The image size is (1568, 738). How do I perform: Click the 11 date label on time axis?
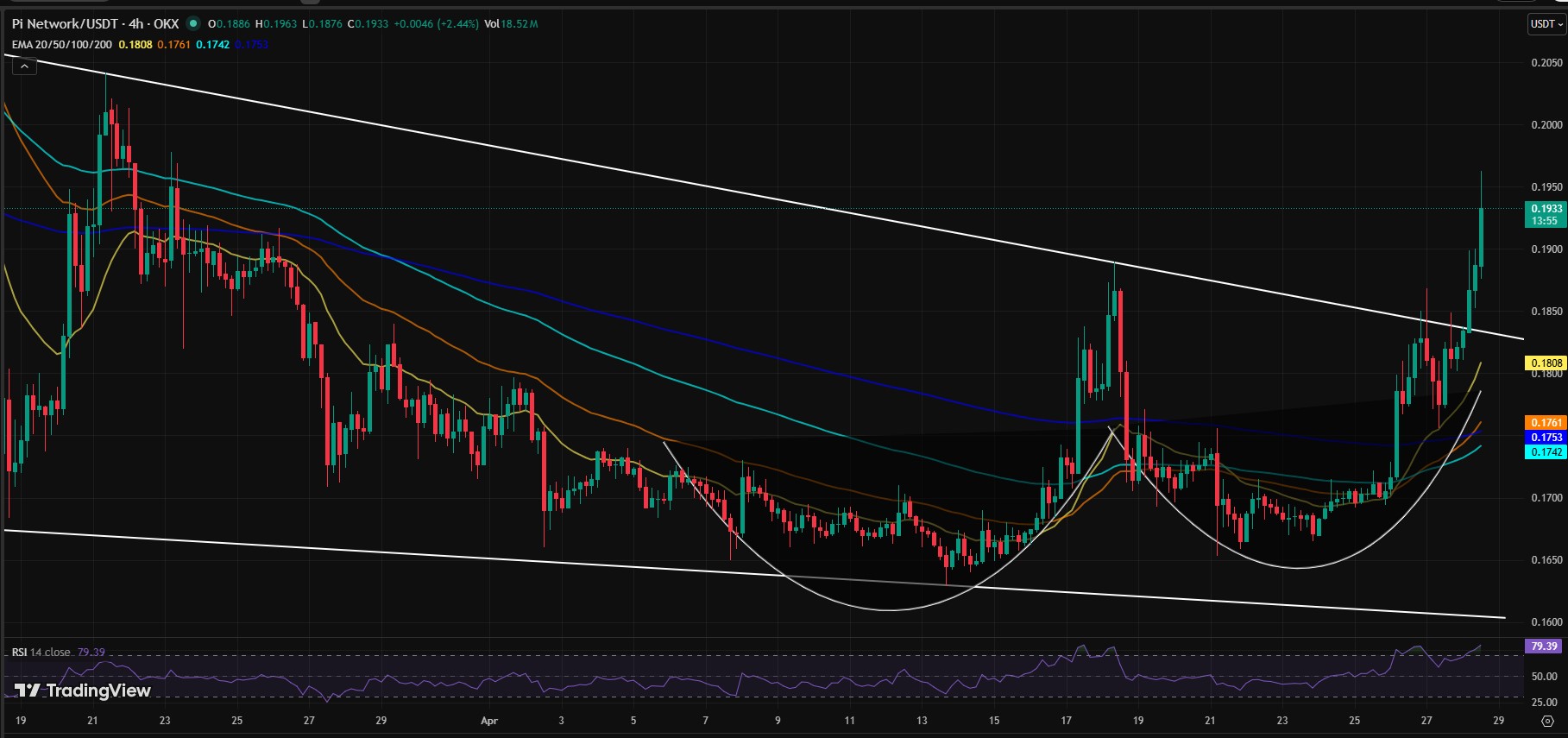click(850, 720)
